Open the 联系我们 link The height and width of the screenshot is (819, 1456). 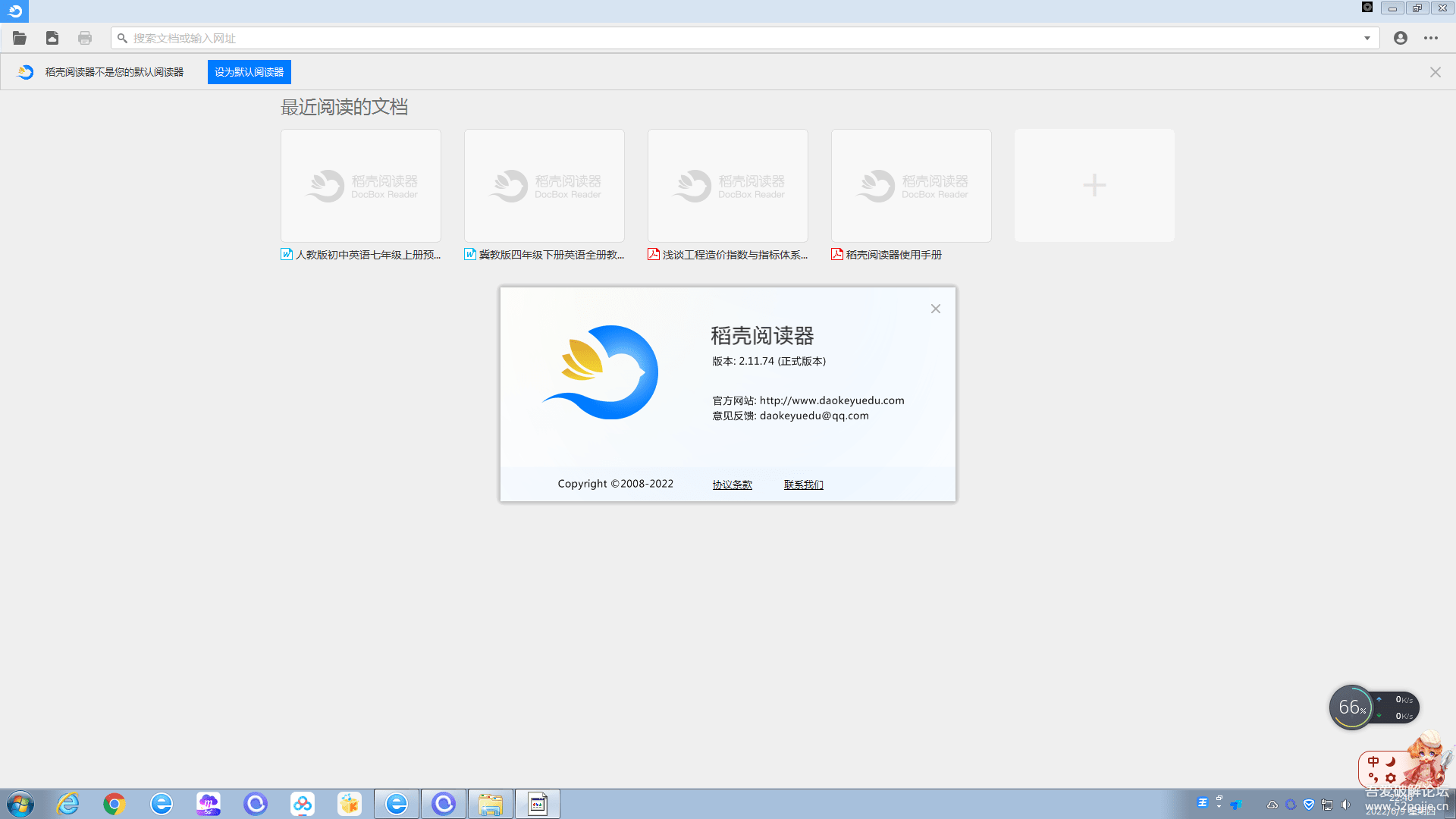804,485
